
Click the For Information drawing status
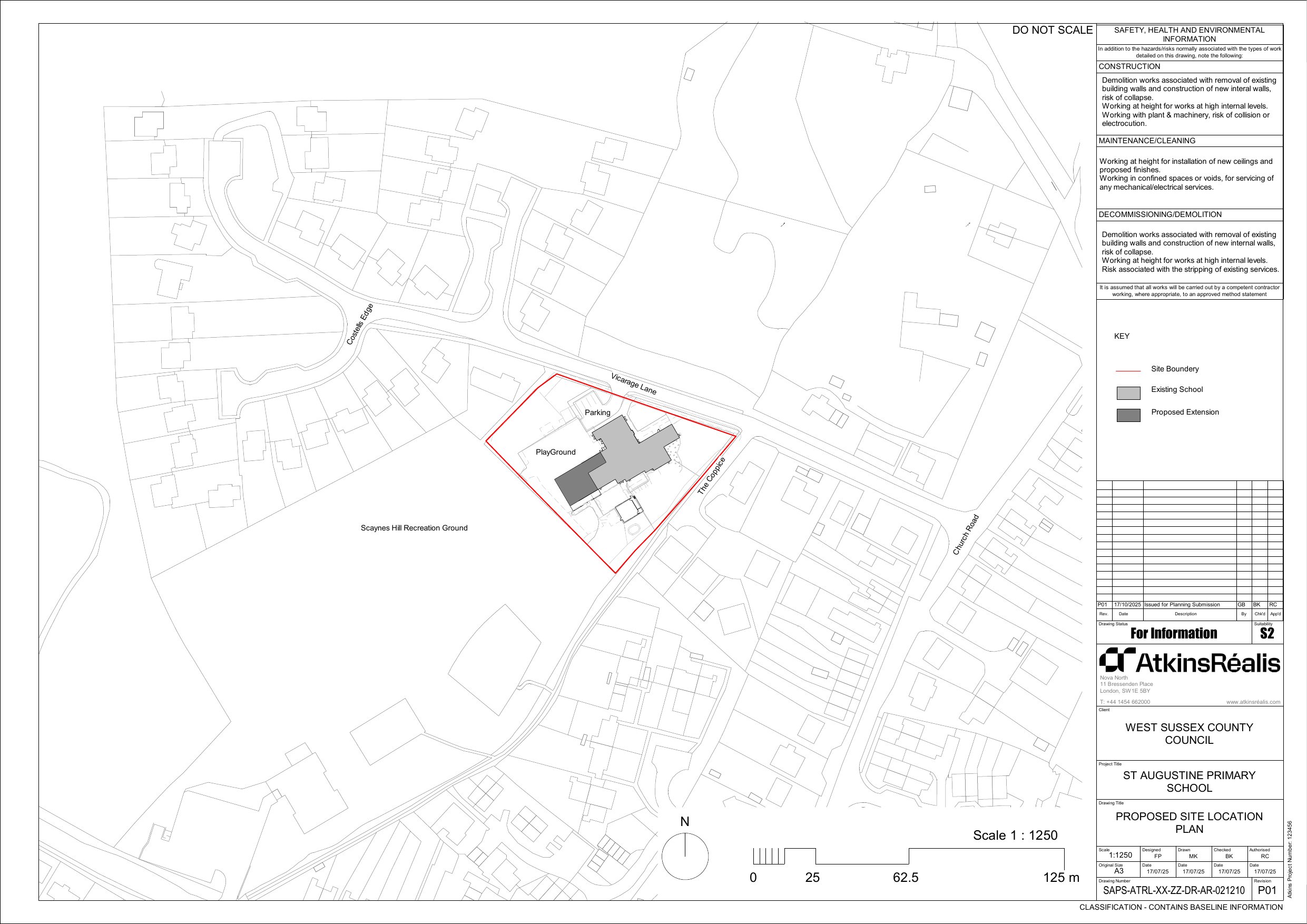pyautogui.click(x=1173, y=634)
